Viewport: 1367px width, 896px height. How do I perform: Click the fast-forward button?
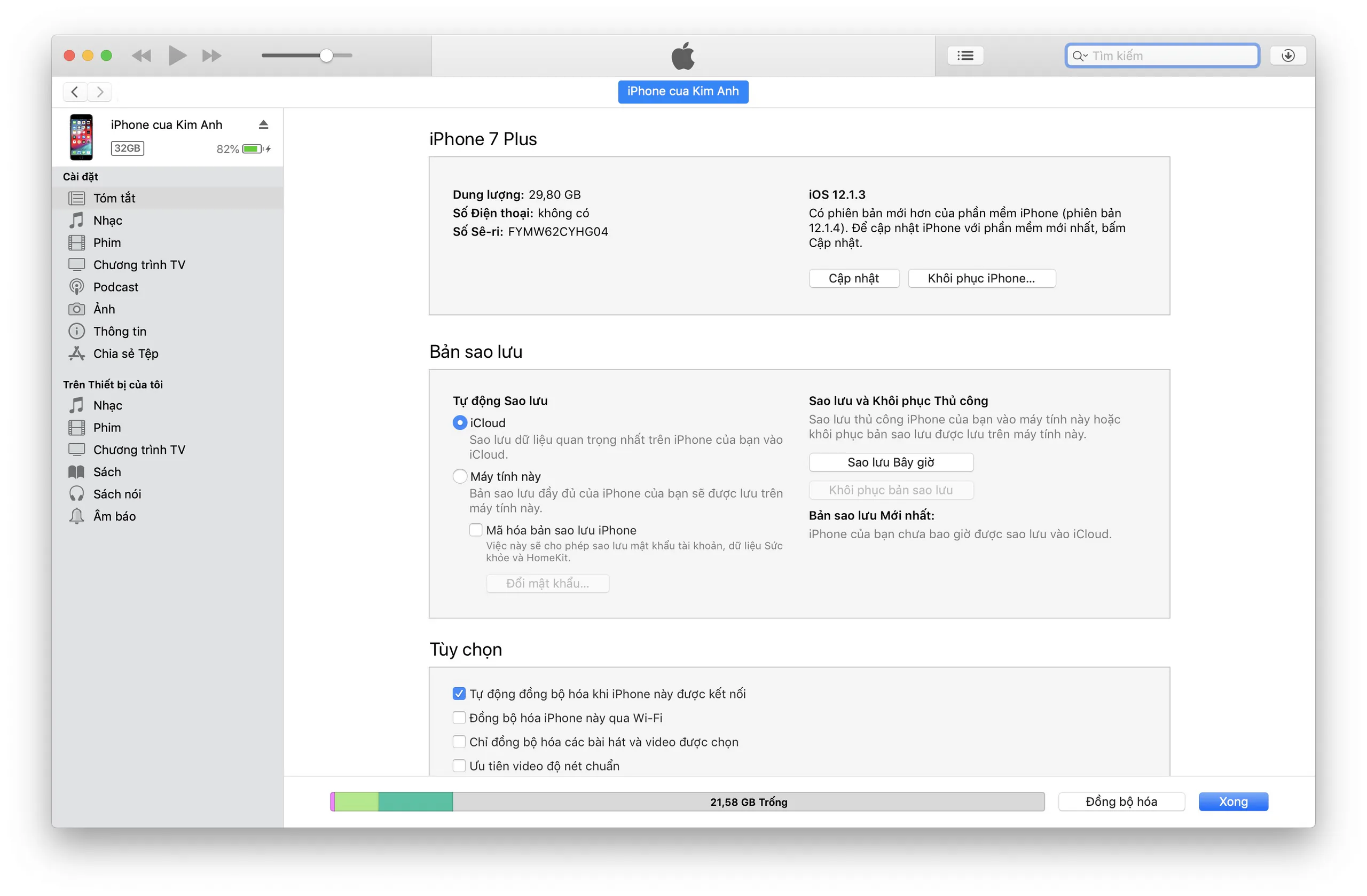212,56
